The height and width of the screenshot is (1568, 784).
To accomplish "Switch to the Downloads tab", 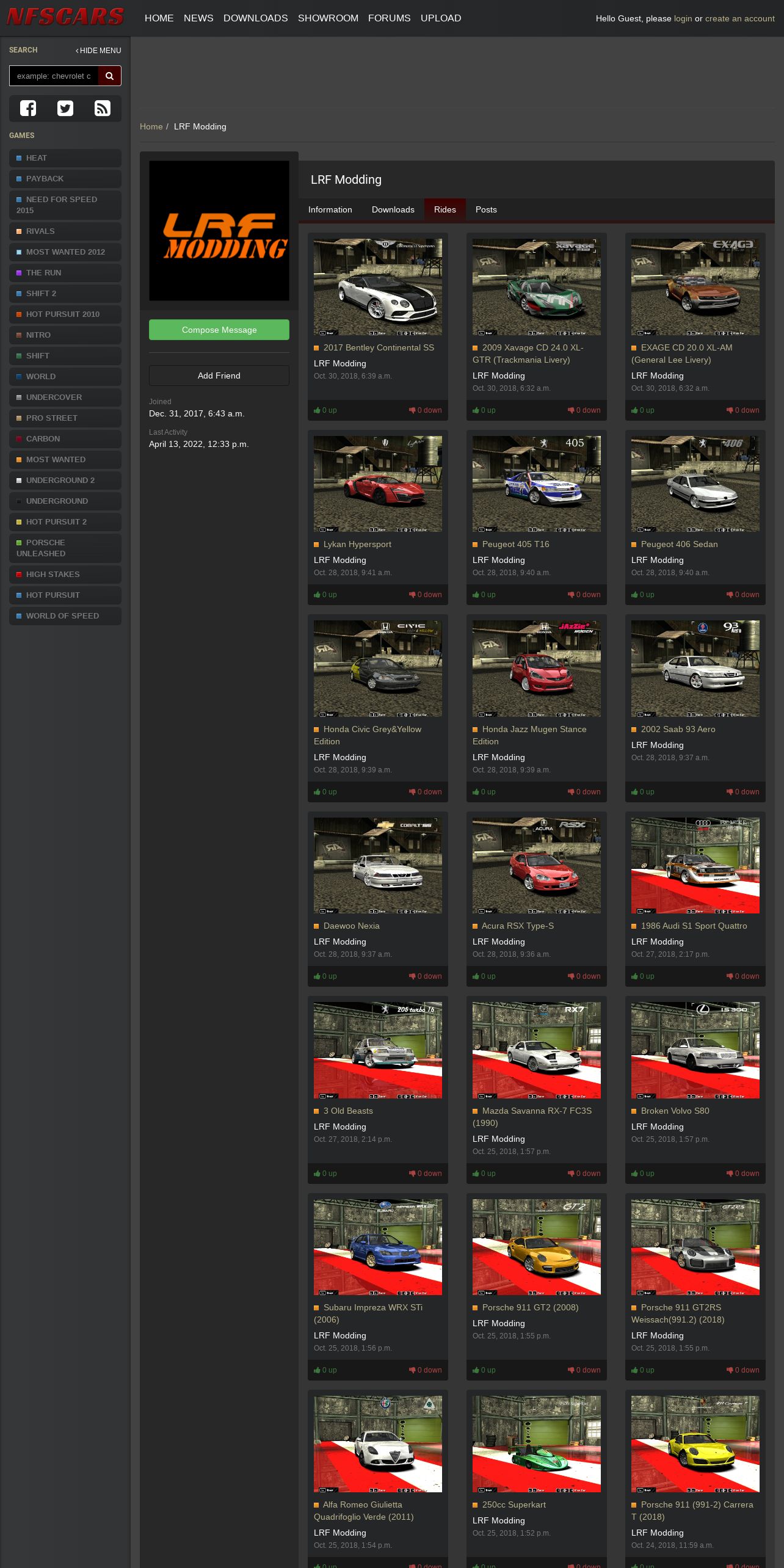I will 393,209.
